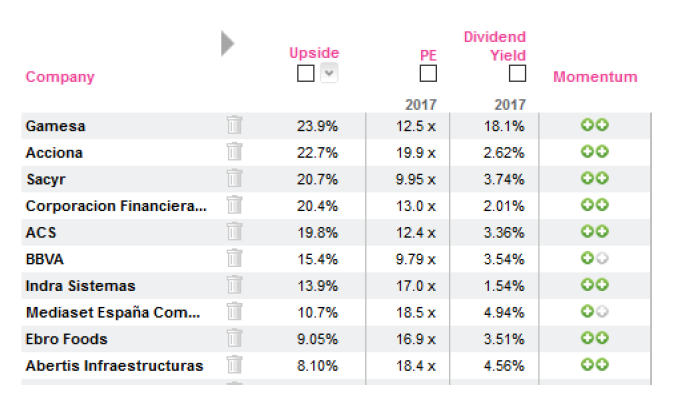
Task: Click the Gamesa momentum plus icons
Action: click(x=595, y=125)
